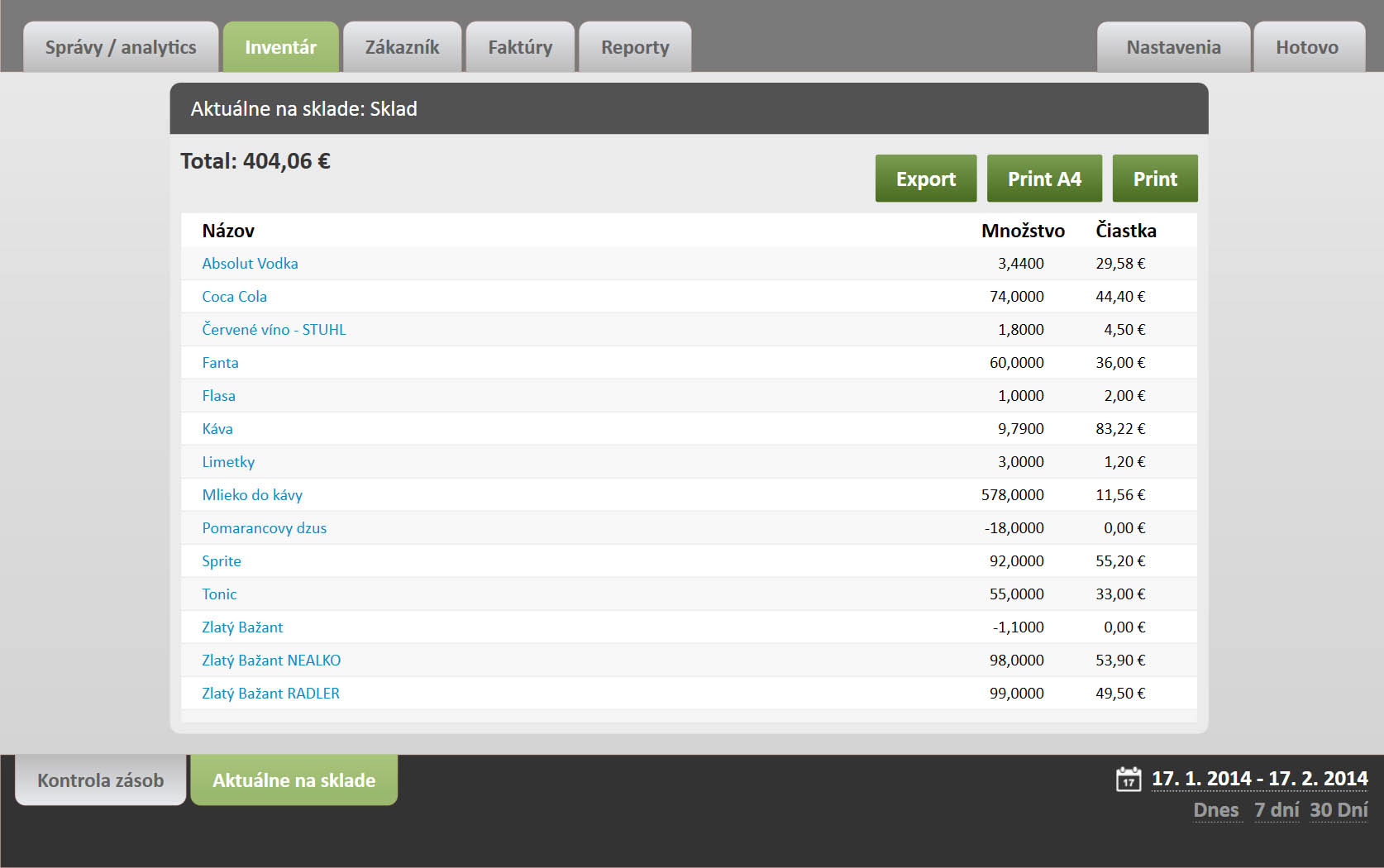The height and width of the screenshot is (868, 1384).
Task: Open the Nastavenia tab
Action: 1173,47
